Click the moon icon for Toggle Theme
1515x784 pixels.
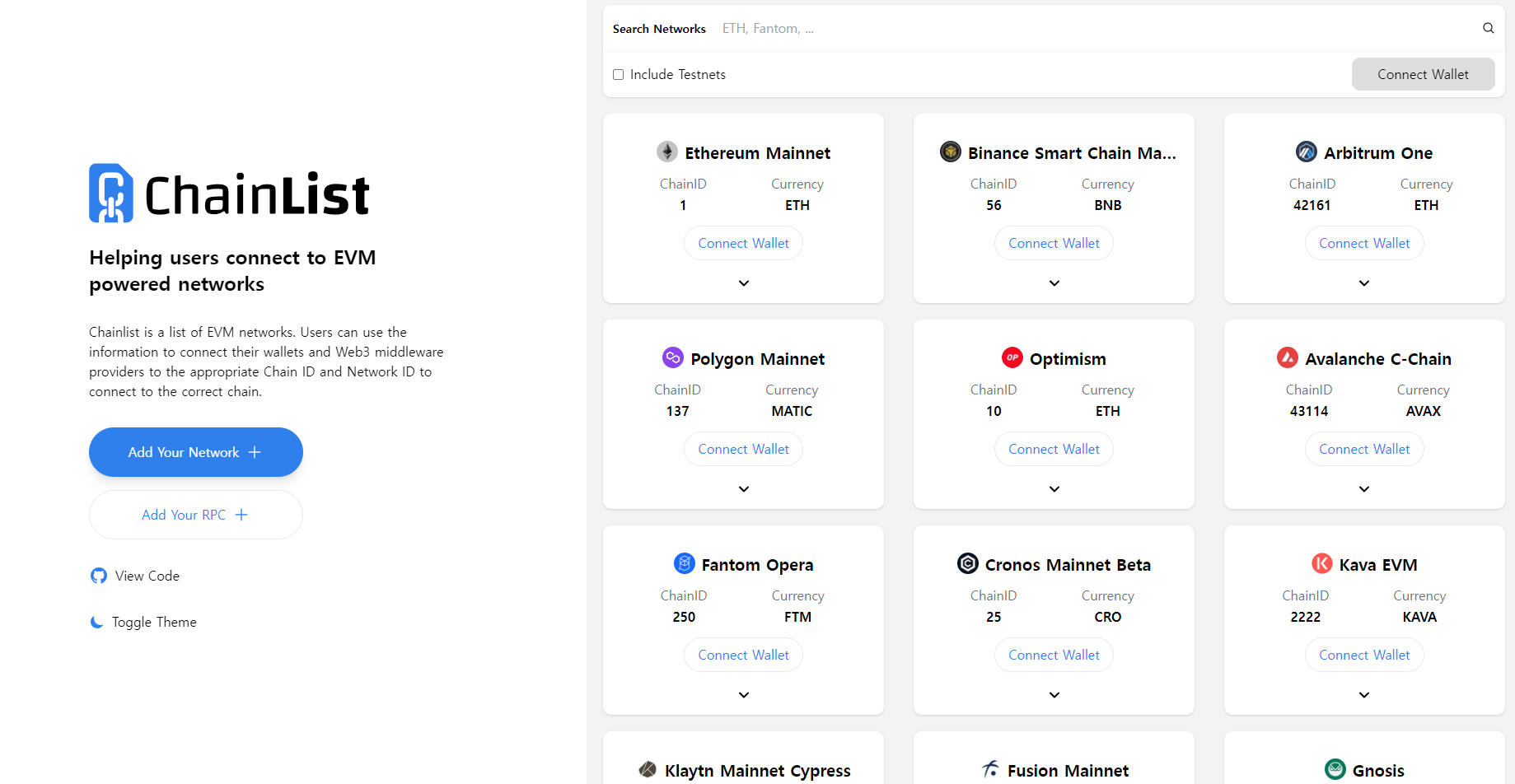tap(97, 622)
